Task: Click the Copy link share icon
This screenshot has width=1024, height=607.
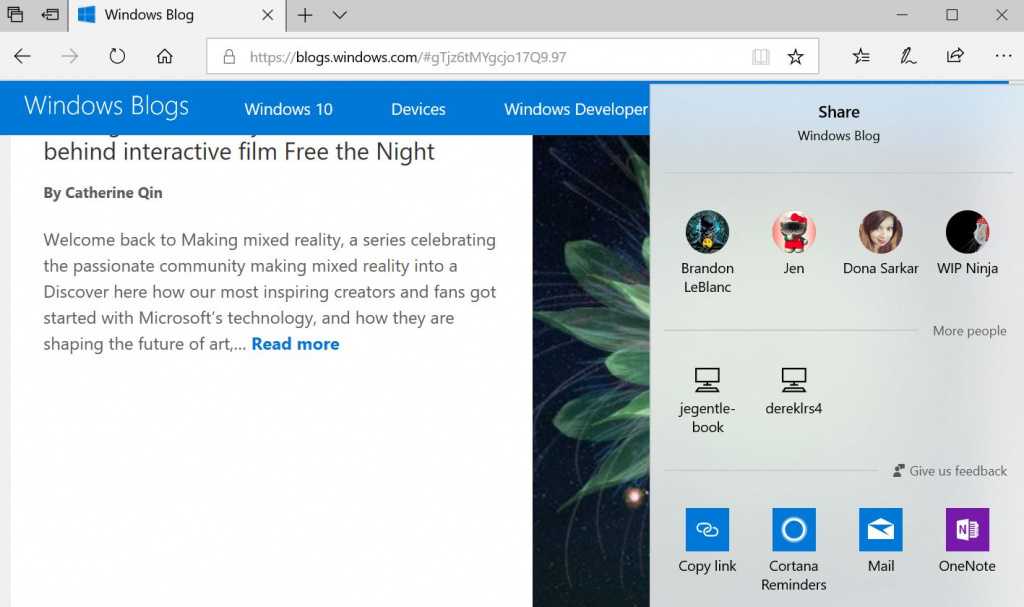Action: 707,530
